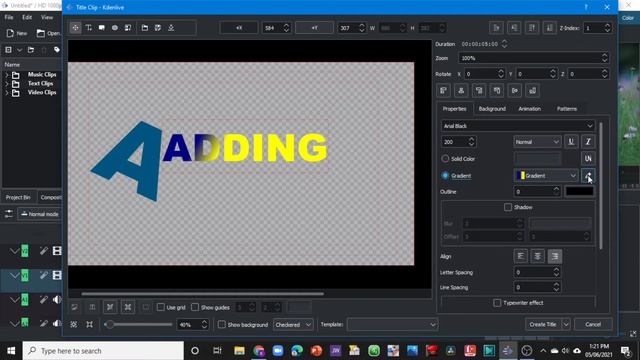The width and height of the screenshot is (640, 360).
Task: Click the outline color swatch
Action: [x=580, y=191]
